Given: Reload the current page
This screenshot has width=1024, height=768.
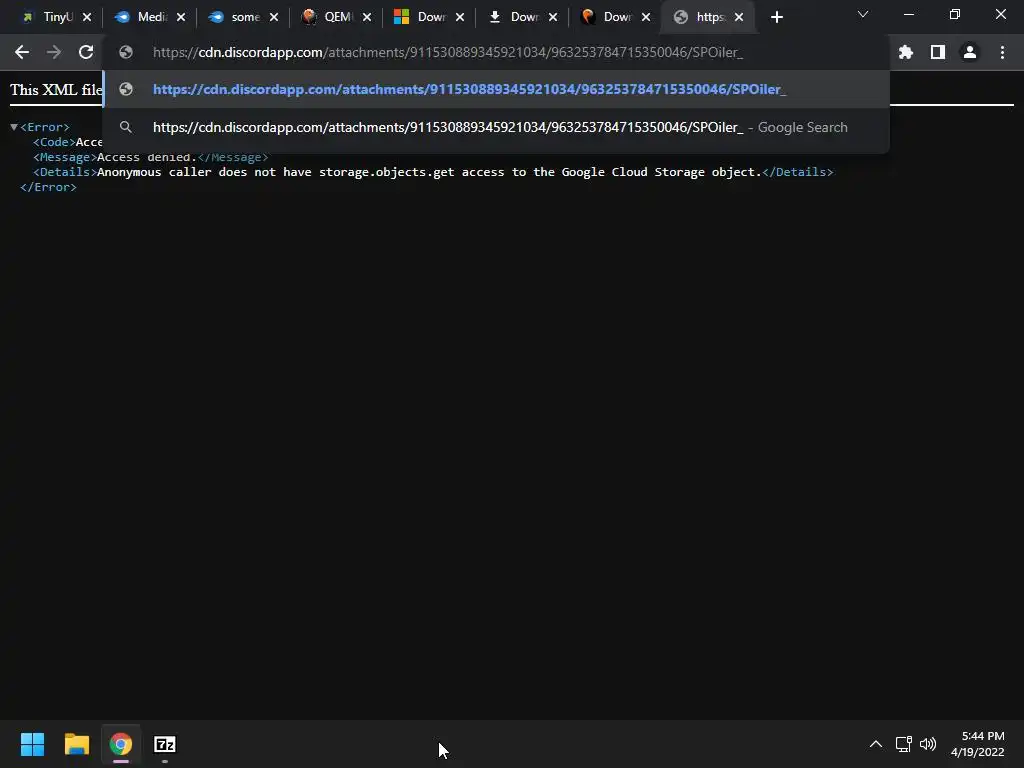Looking at the screenshot, I should point(86,52).
